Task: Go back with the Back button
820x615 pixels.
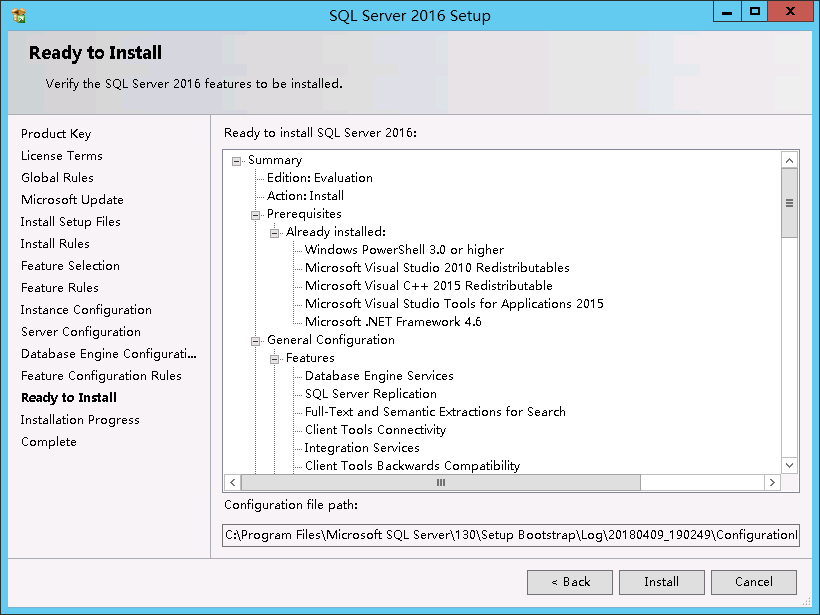Action: click(570, 582)
